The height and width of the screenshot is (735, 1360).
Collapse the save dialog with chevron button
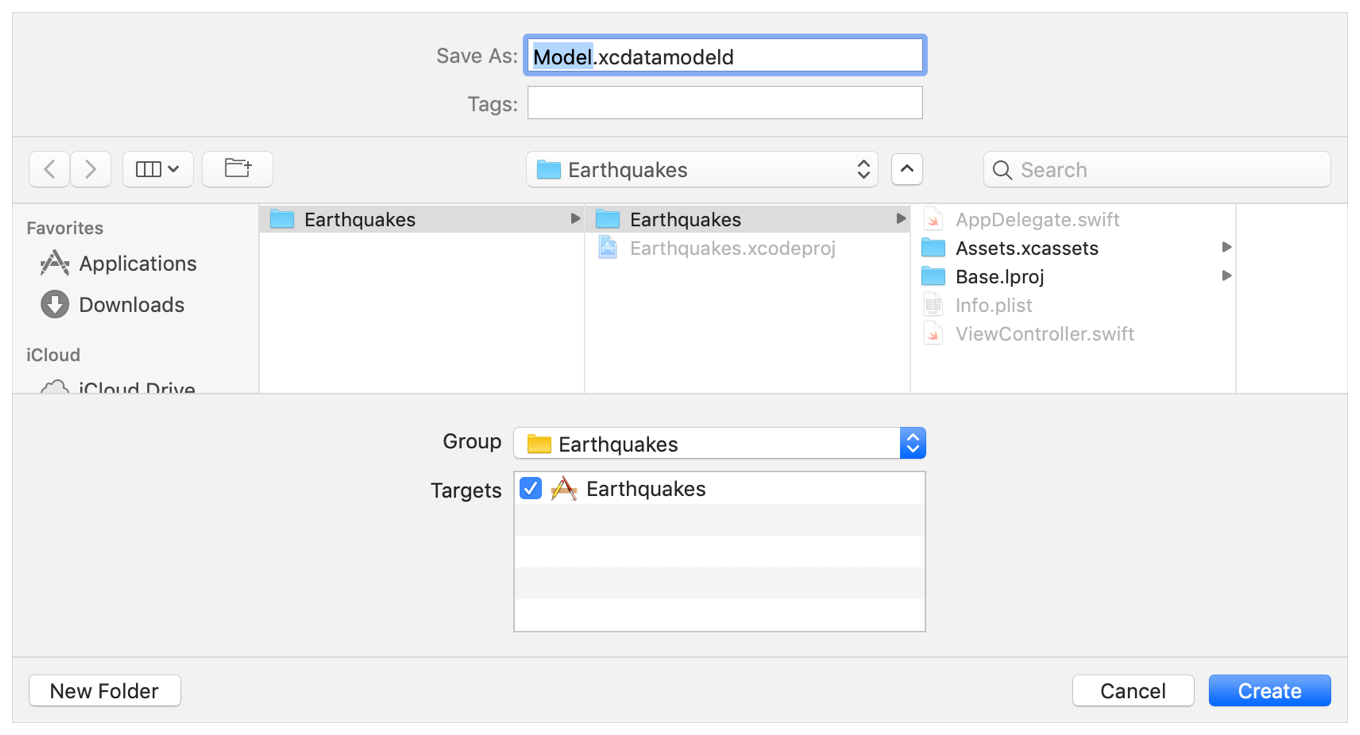click(x=906, y=169)
